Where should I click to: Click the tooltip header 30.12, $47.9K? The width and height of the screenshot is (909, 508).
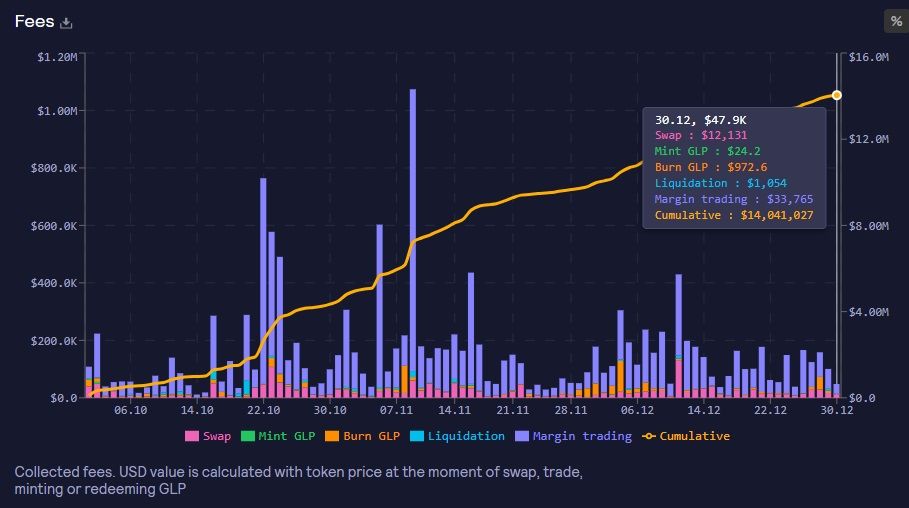(701, 119)
